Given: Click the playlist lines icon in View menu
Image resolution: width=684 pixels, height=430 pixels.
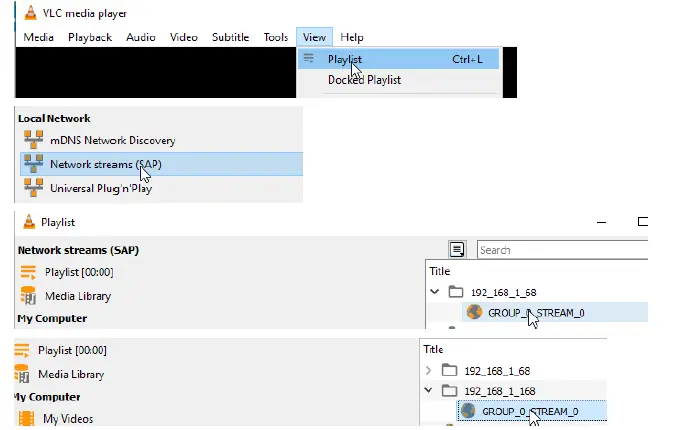Looking at the screenshot, I should click(308, 58).
